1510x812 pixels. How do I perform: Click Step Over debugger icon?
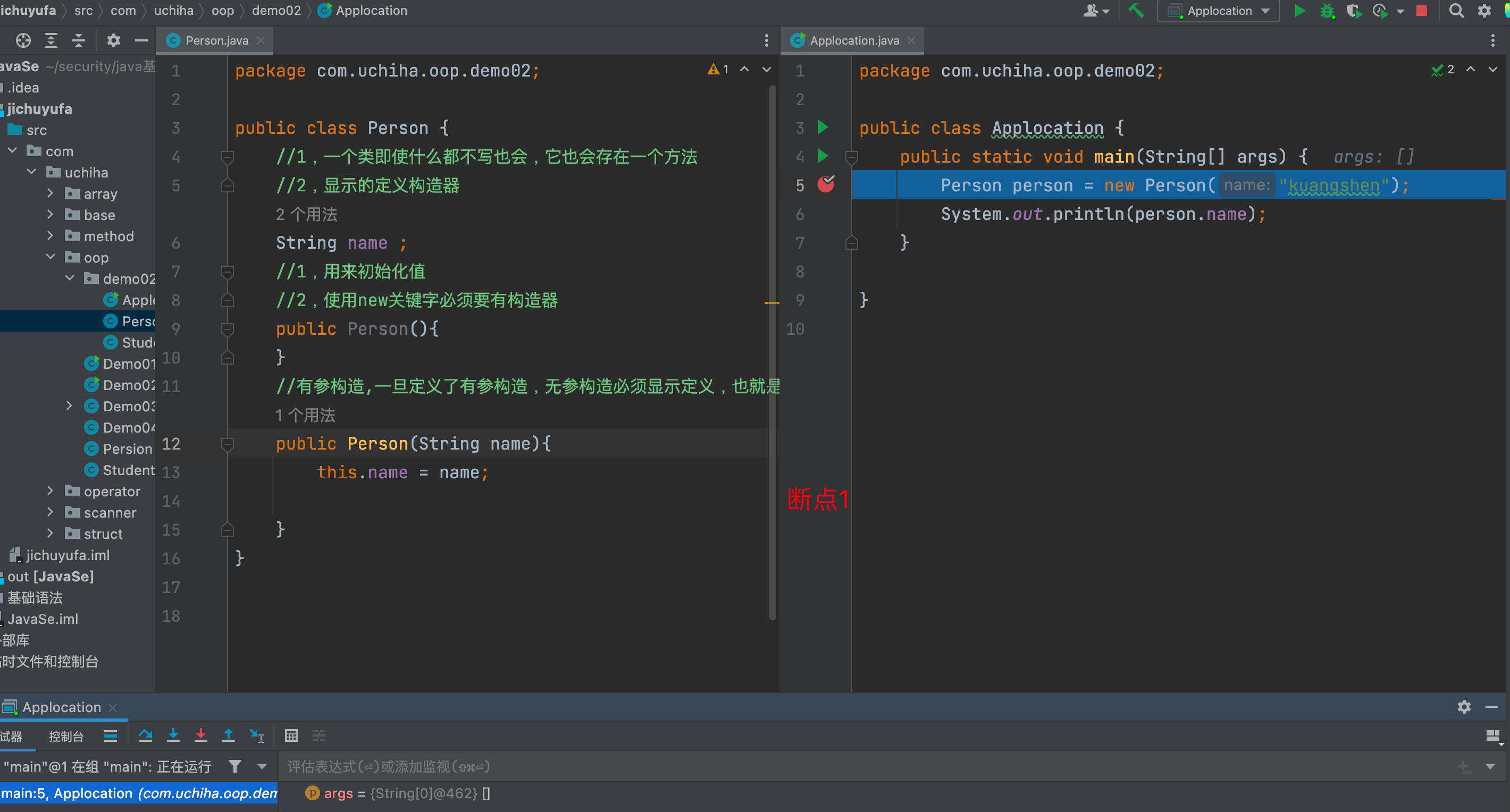[145, 736]
